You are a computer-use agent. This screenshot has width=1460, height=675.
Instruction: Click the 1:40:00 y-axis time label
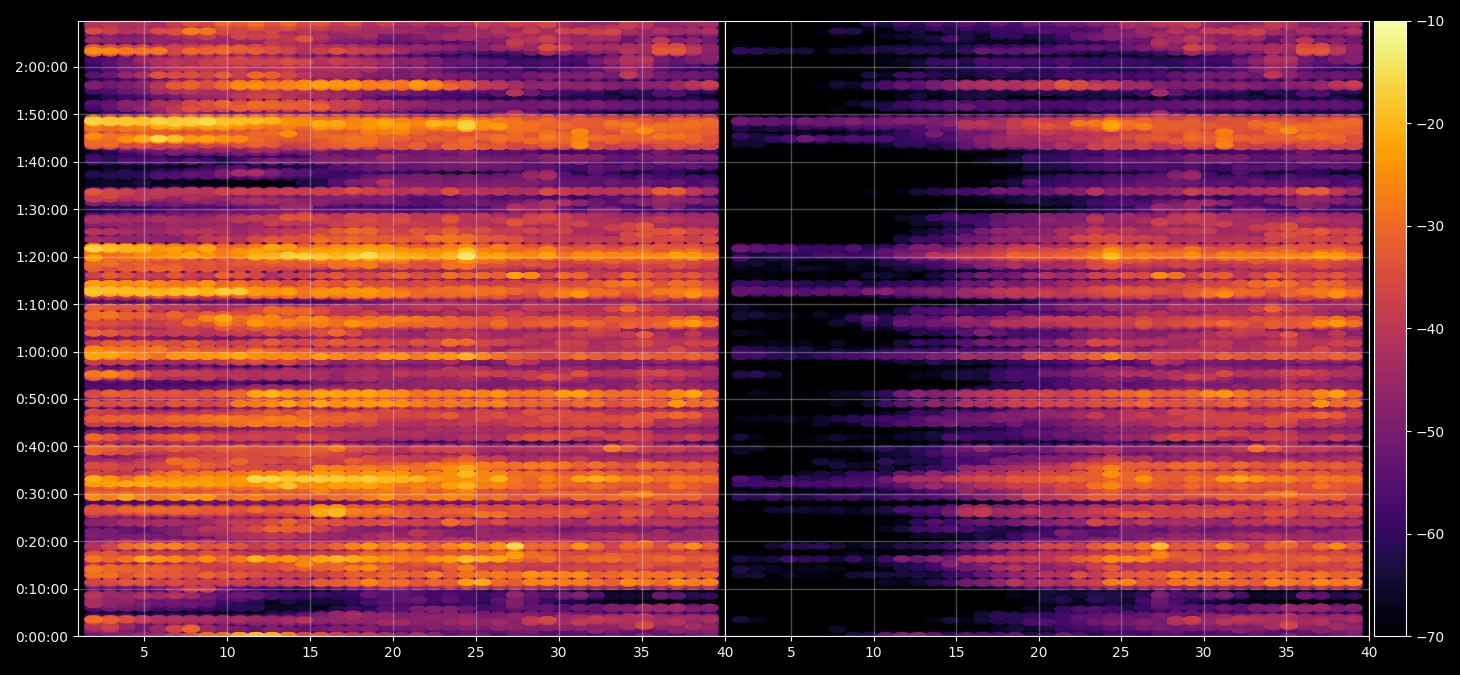(42, 162)
